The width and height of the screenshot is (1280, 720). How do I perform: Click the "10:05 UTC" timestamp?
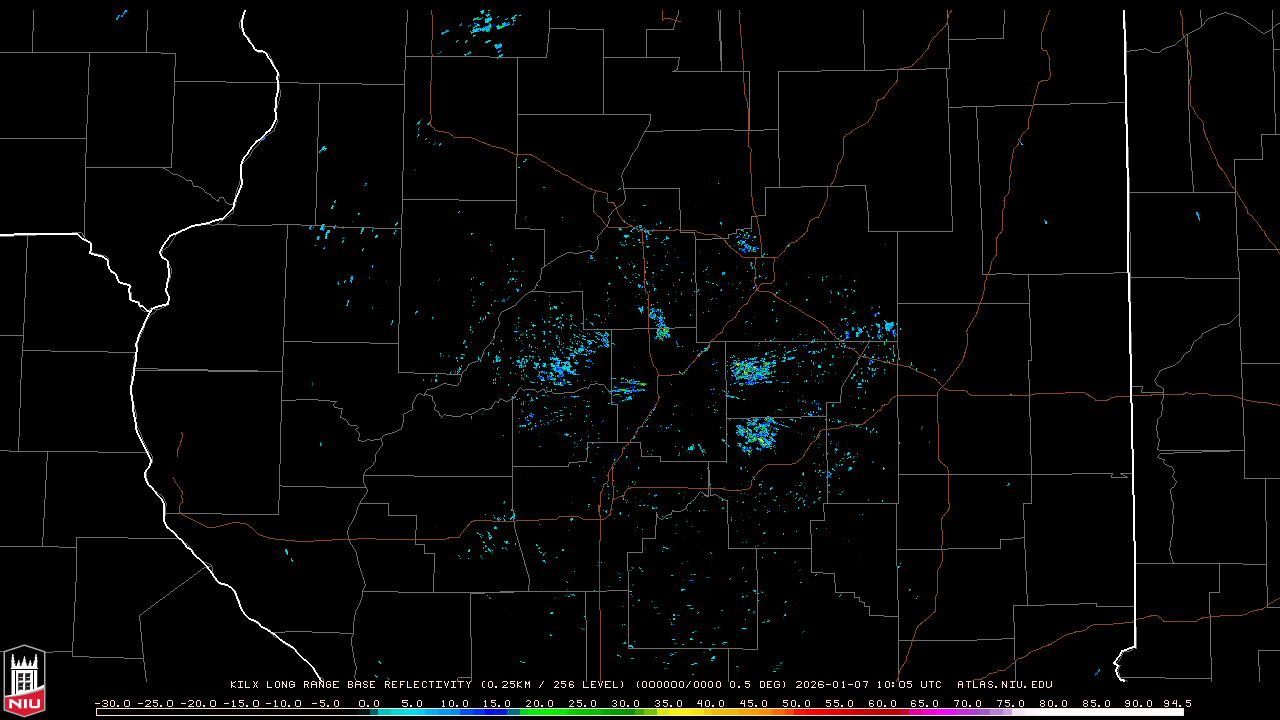coord(909,685)
